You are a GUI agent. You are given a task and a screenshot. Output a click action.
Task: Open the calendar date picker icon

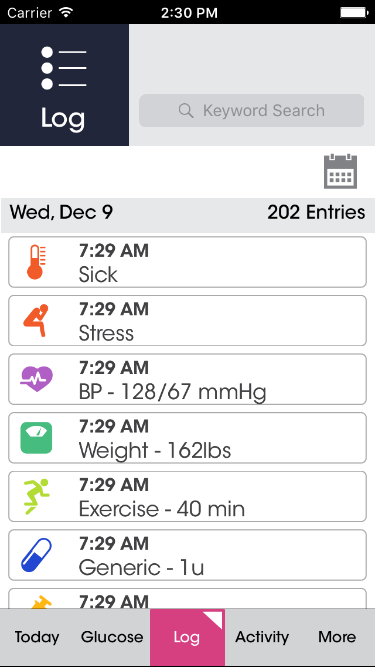pyautogui.click(x=340, y=171)
